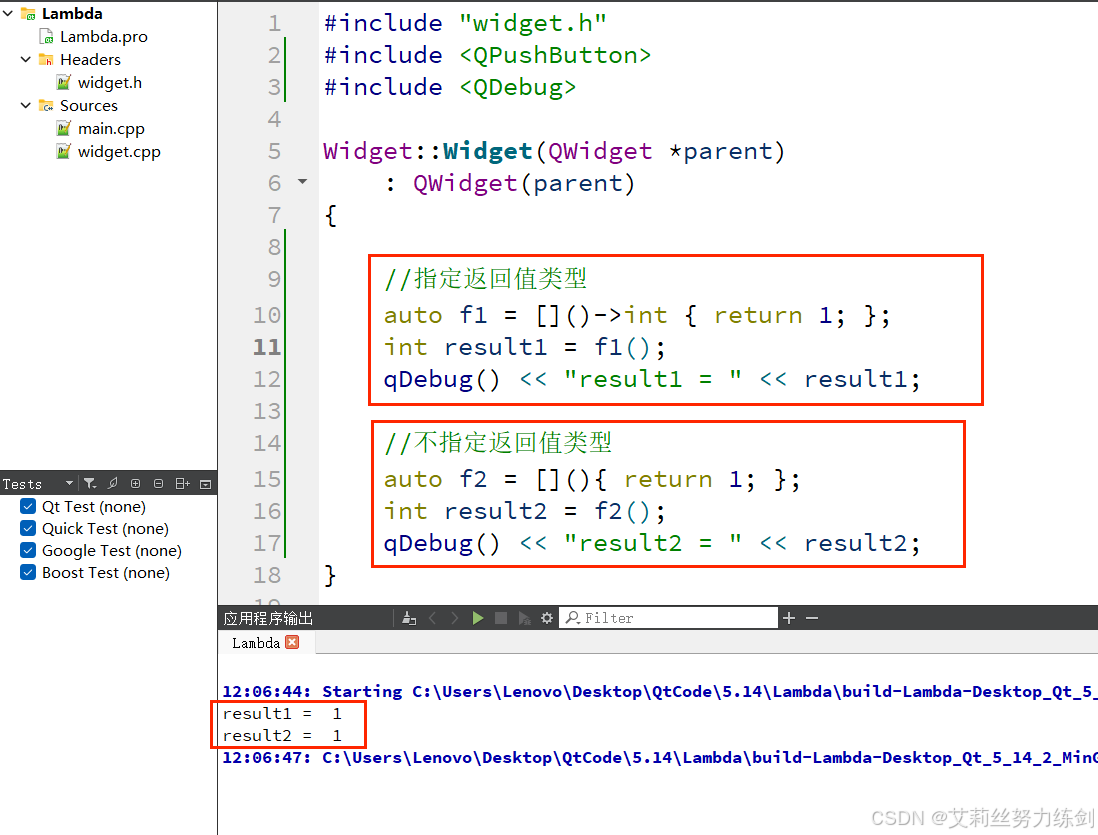Open the Tests panel window options icon
Viewport: 1098px width, 835px height.
coord(206,484)
